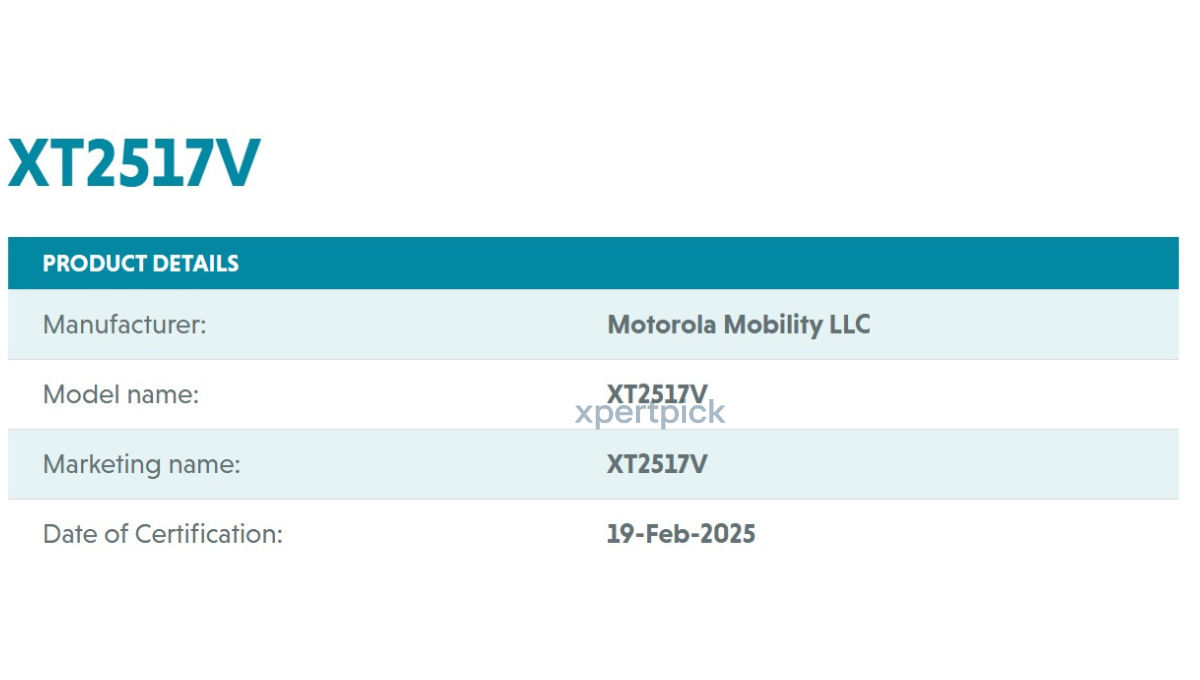Image resolution: width=1200 pixels, height=680 pixels.
Task: Click the Manufacturer label
Action: [x=125, y=325]
